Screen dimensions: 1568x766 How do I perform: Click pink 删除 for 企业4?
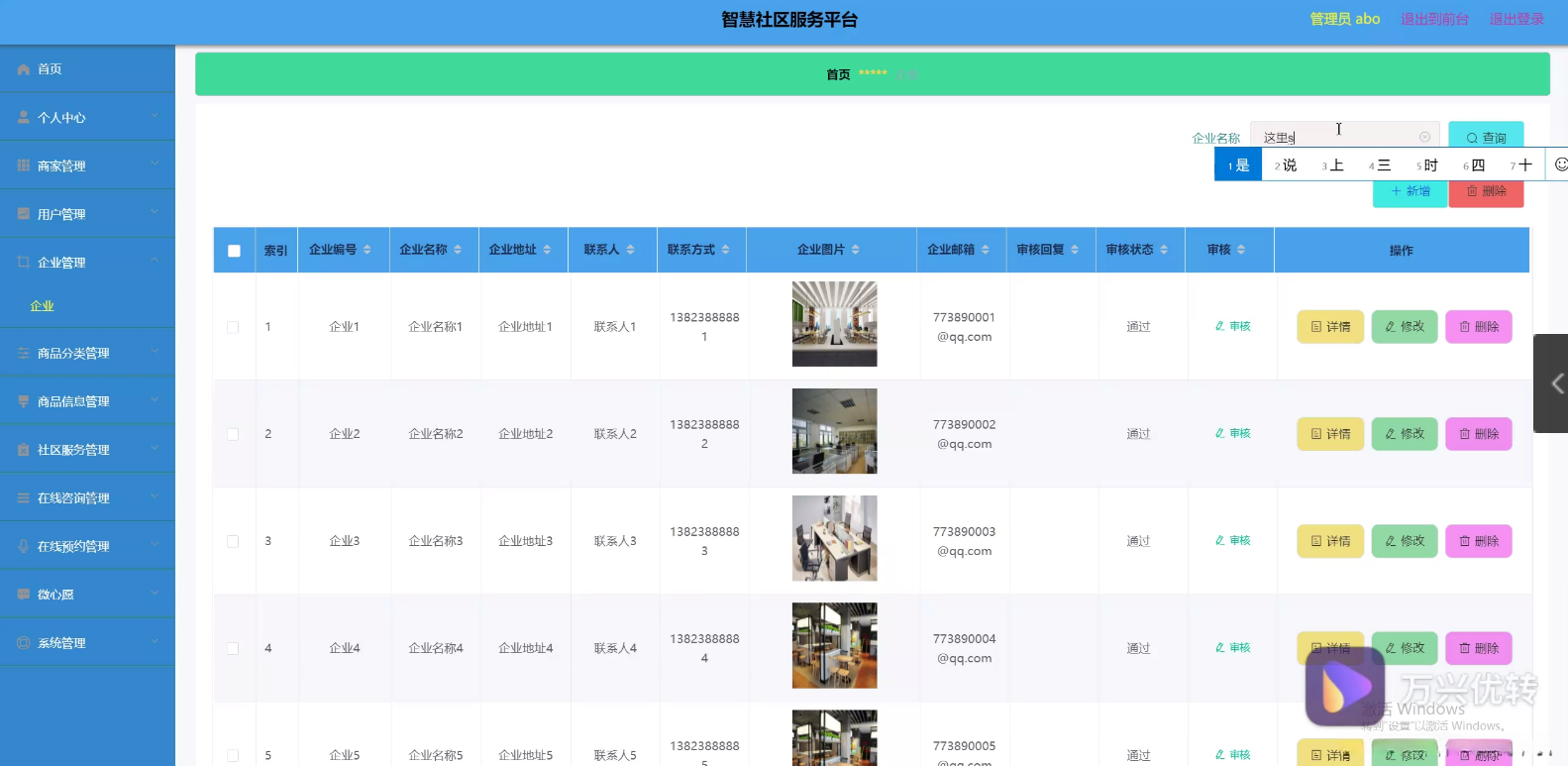[x=1479, y=648]
